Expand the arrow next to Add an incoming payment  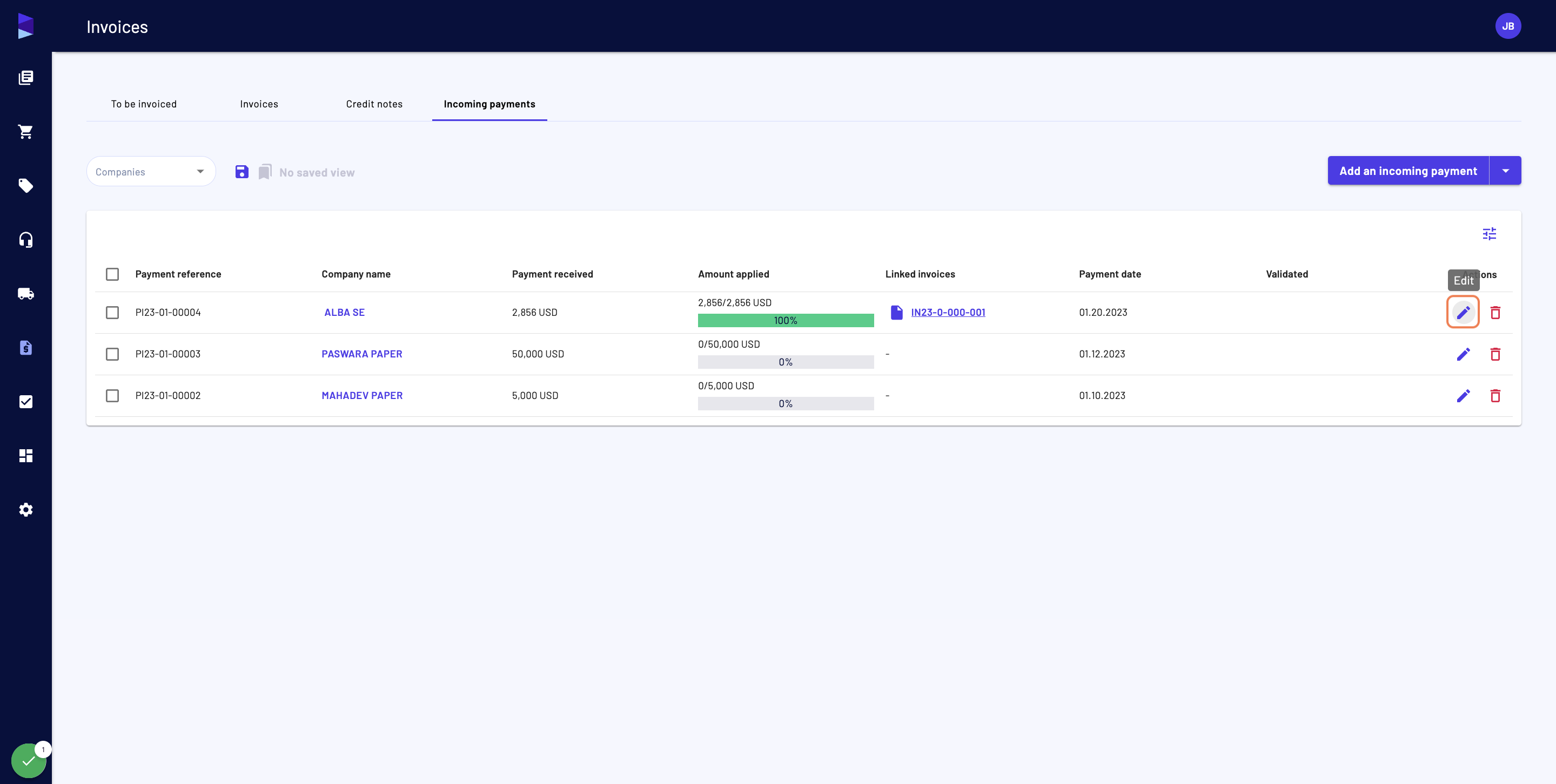click(1506, 171)
